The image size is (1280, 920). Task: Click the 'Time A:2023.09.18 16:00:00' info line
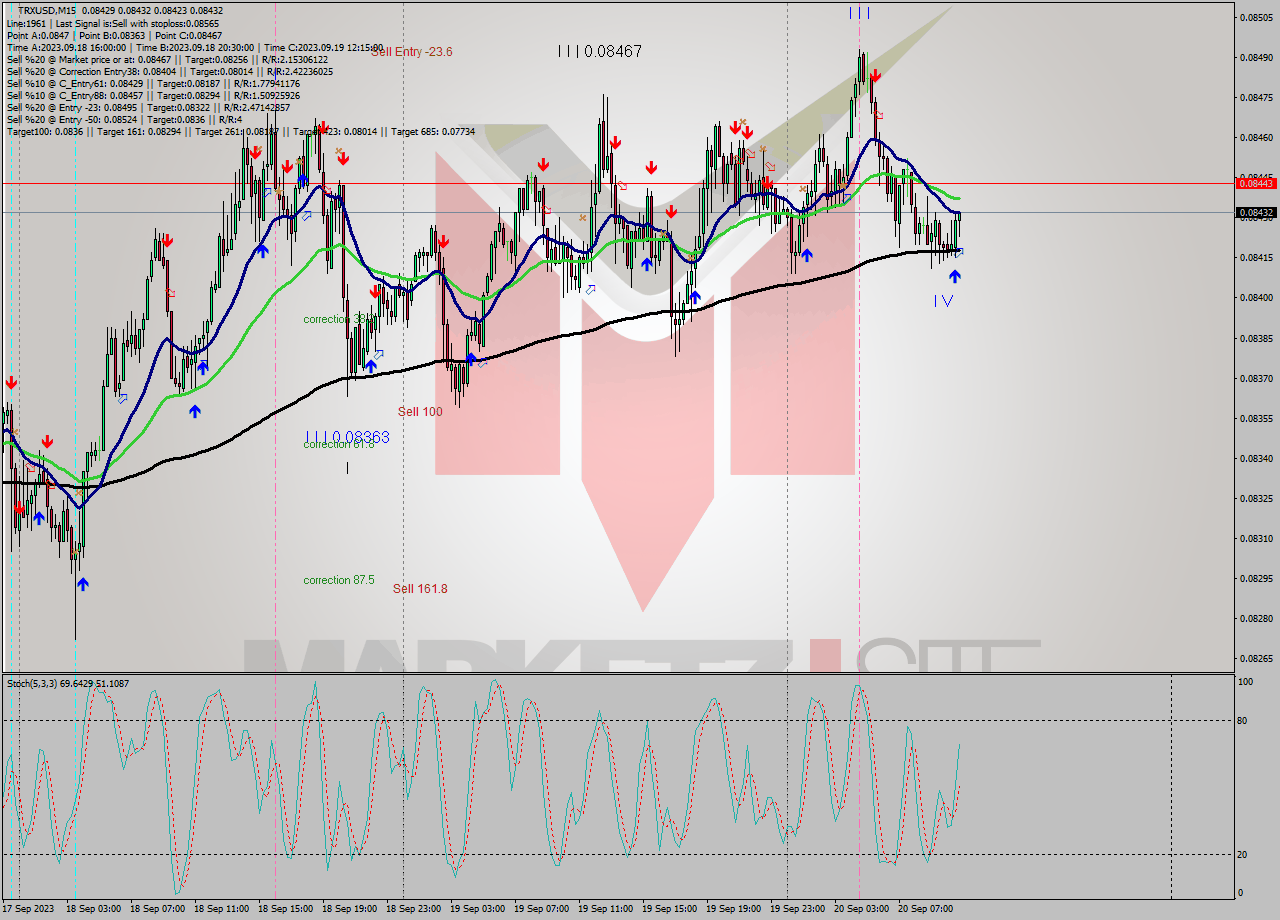point(195,47)
